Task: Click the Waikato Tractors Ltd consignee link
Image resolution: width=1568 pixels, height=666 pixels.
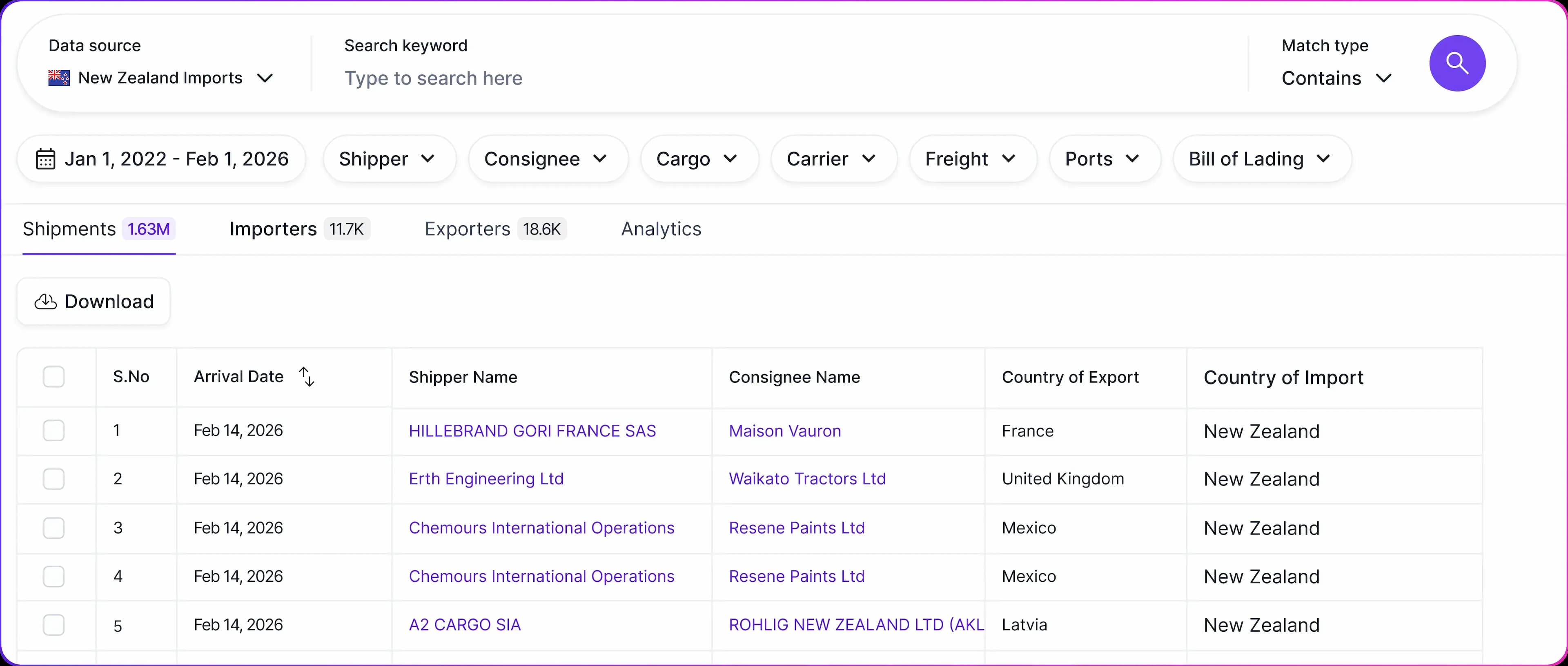Action: [806, 479]
